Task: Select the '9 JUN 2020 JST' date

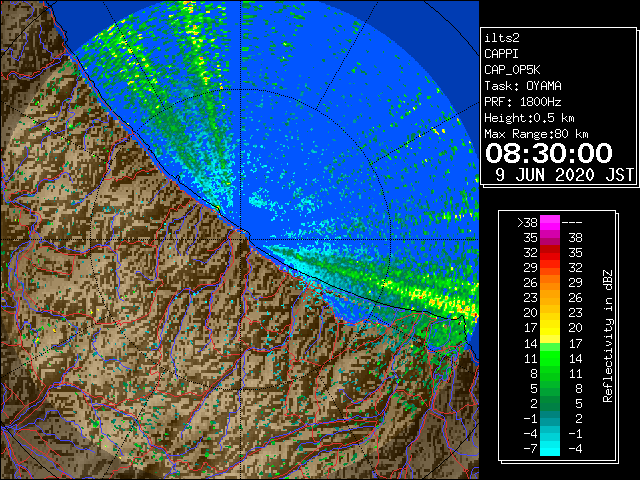Action: [565, 175]
